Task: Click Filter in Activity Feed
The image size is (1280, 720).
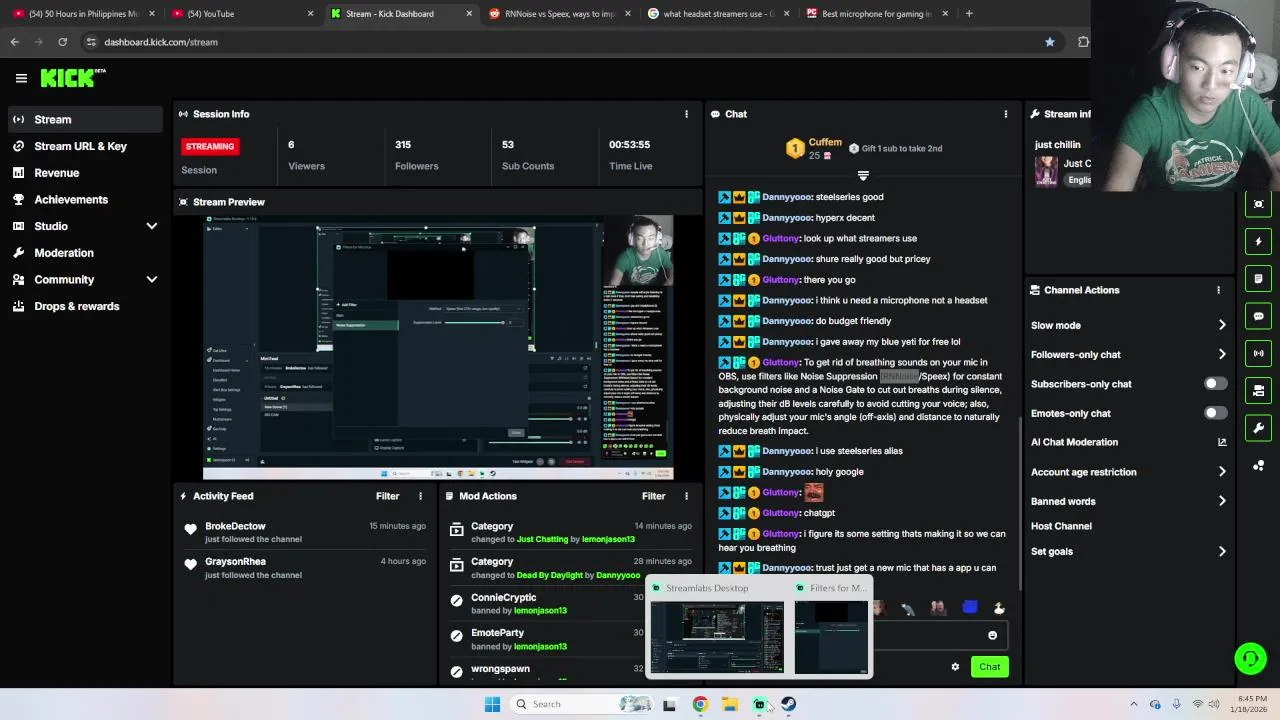Action: (x=387, y=496)
